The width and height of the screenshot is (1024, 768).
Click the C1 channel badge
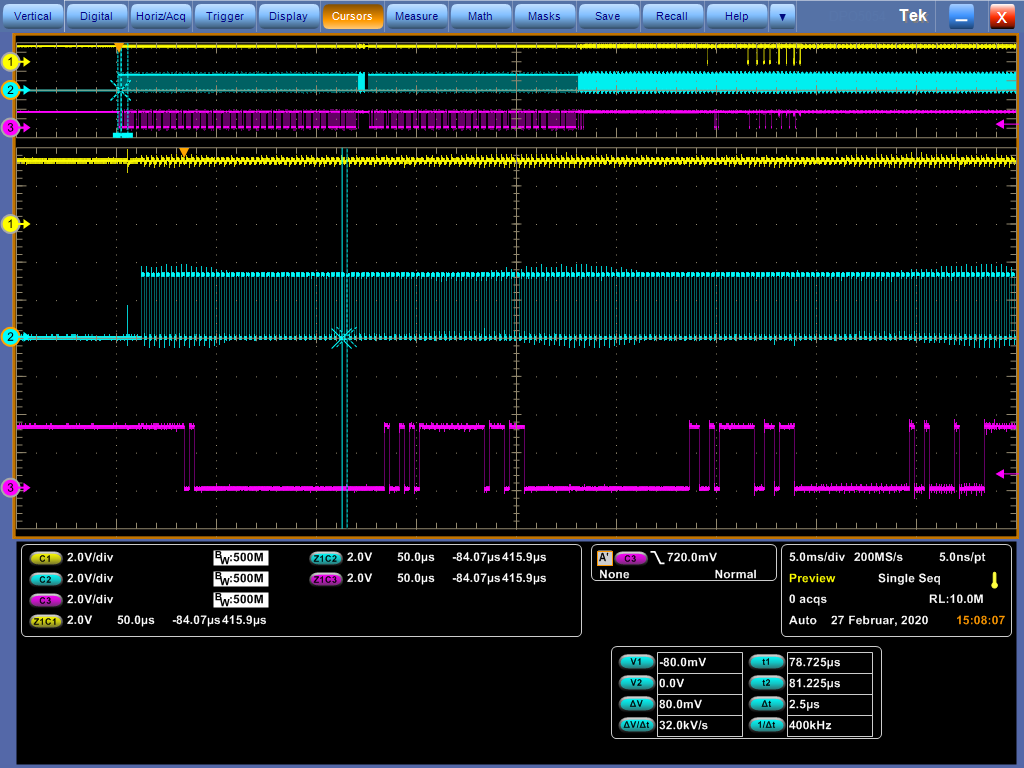[45, 558]
